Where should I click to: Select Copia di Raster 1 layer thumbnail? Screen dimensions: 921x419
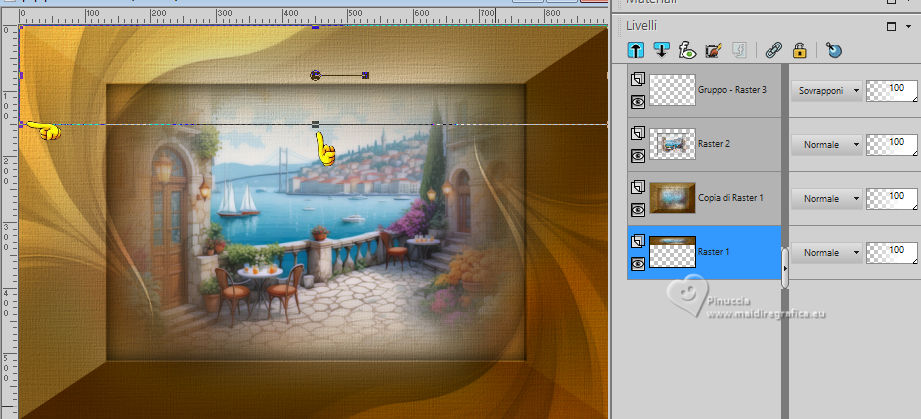[673, 198]
